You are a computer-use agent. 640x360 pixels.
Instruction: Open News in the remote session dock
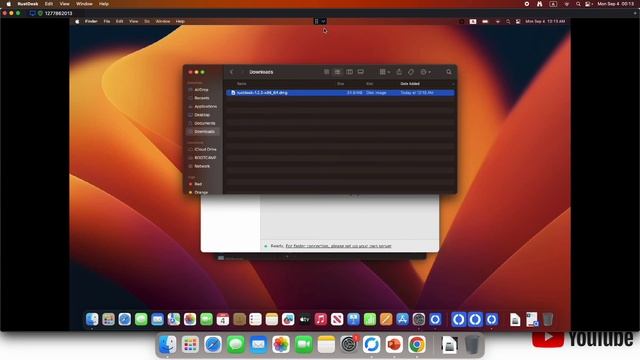tap(337, 319)
